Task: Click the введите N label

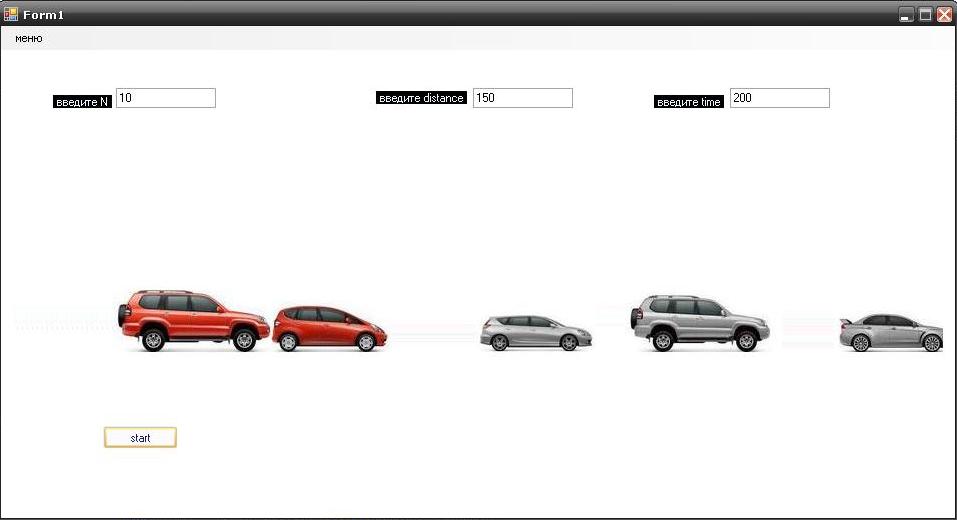Action: tap(82, 102)
